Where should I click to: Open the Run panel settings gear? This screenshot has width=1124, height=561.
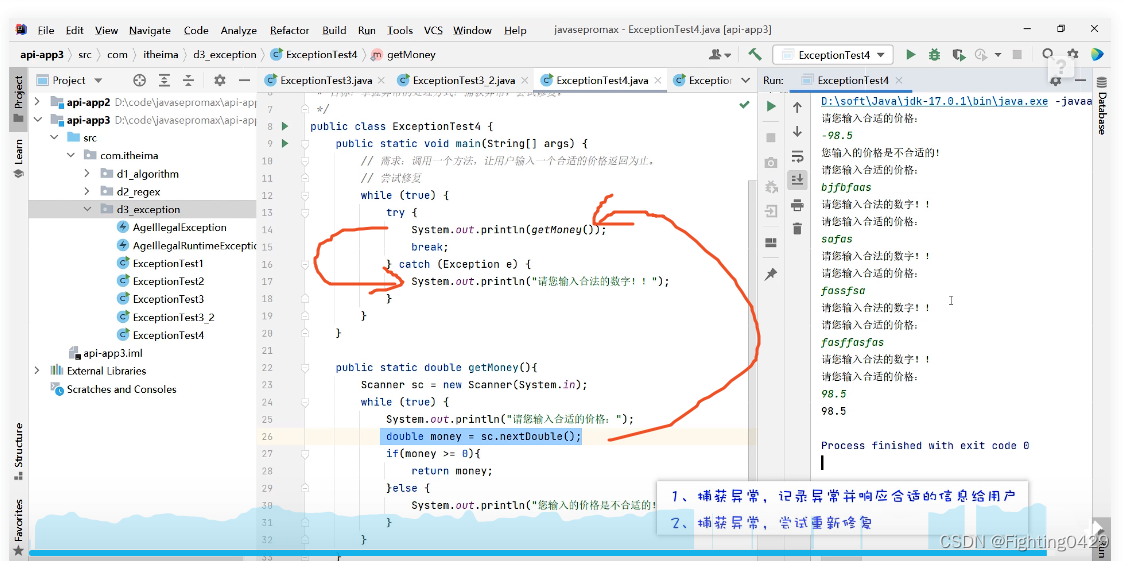point(1057,80)
